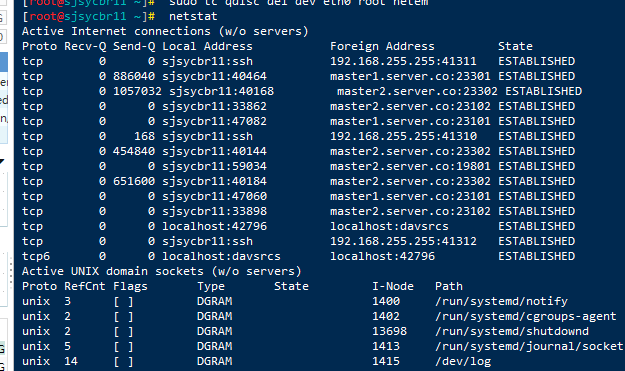625x371 pixels.
Task: Click local address sjsycbr11:47060
Action: tap(214, 196)
